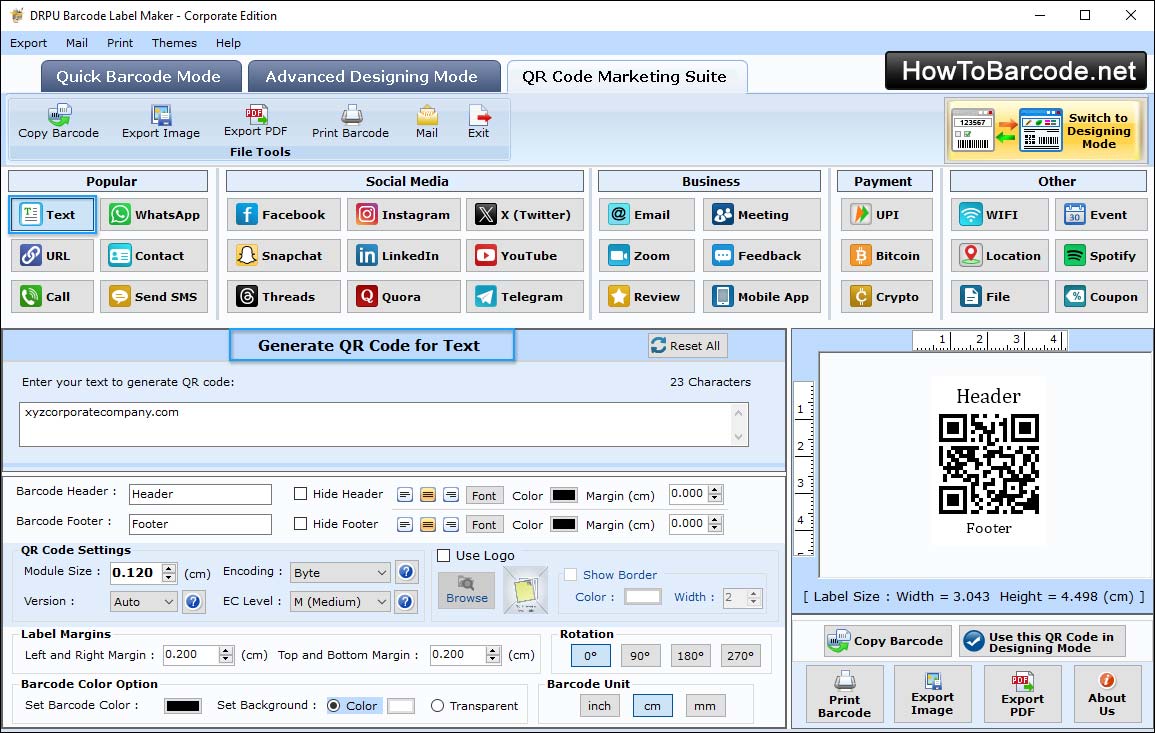
Task: Choose the Send SMS QR type
Action: click(154, 297)
